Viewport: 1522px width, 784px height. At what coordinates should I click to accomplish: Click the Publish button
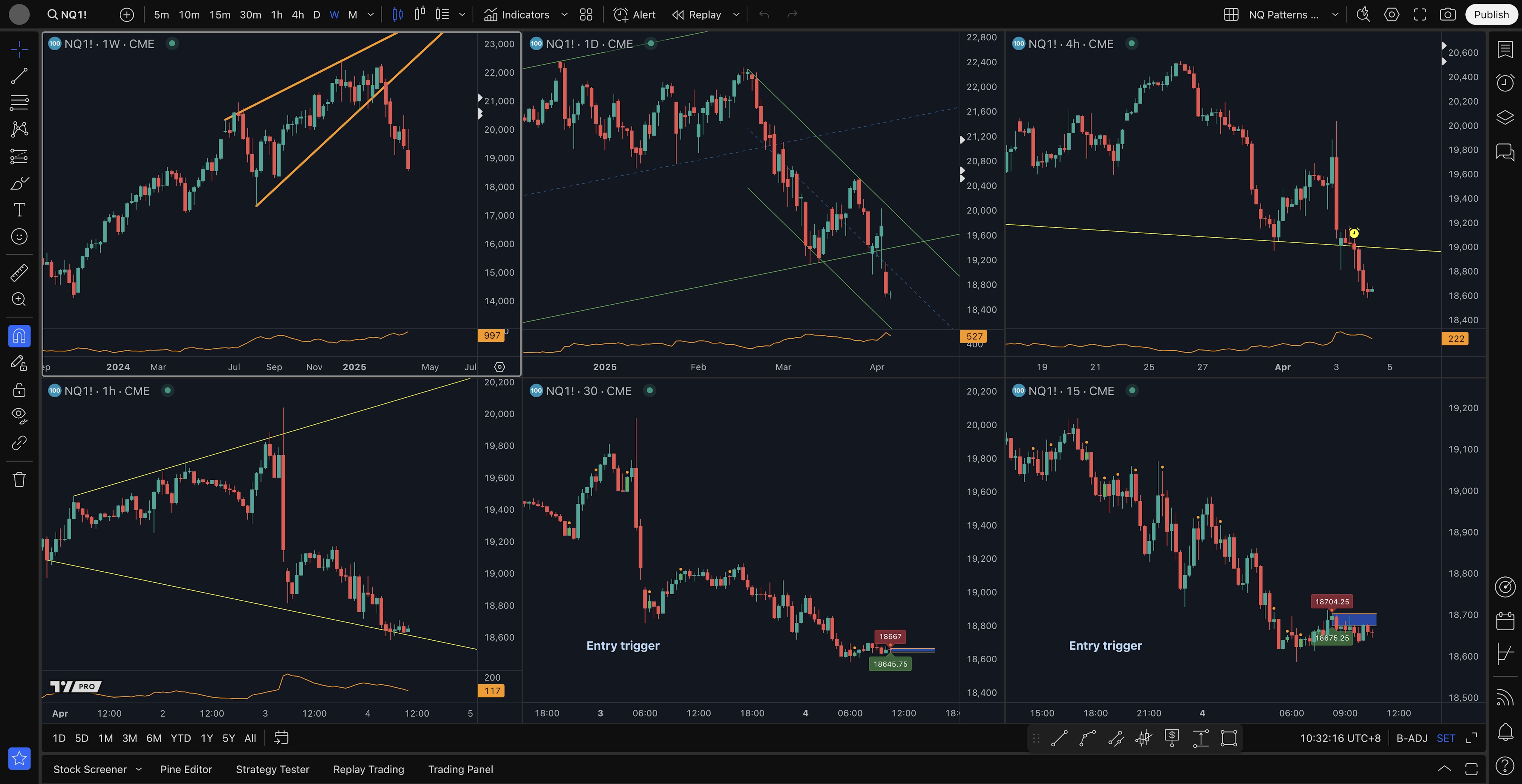[x=1491, y=15]
